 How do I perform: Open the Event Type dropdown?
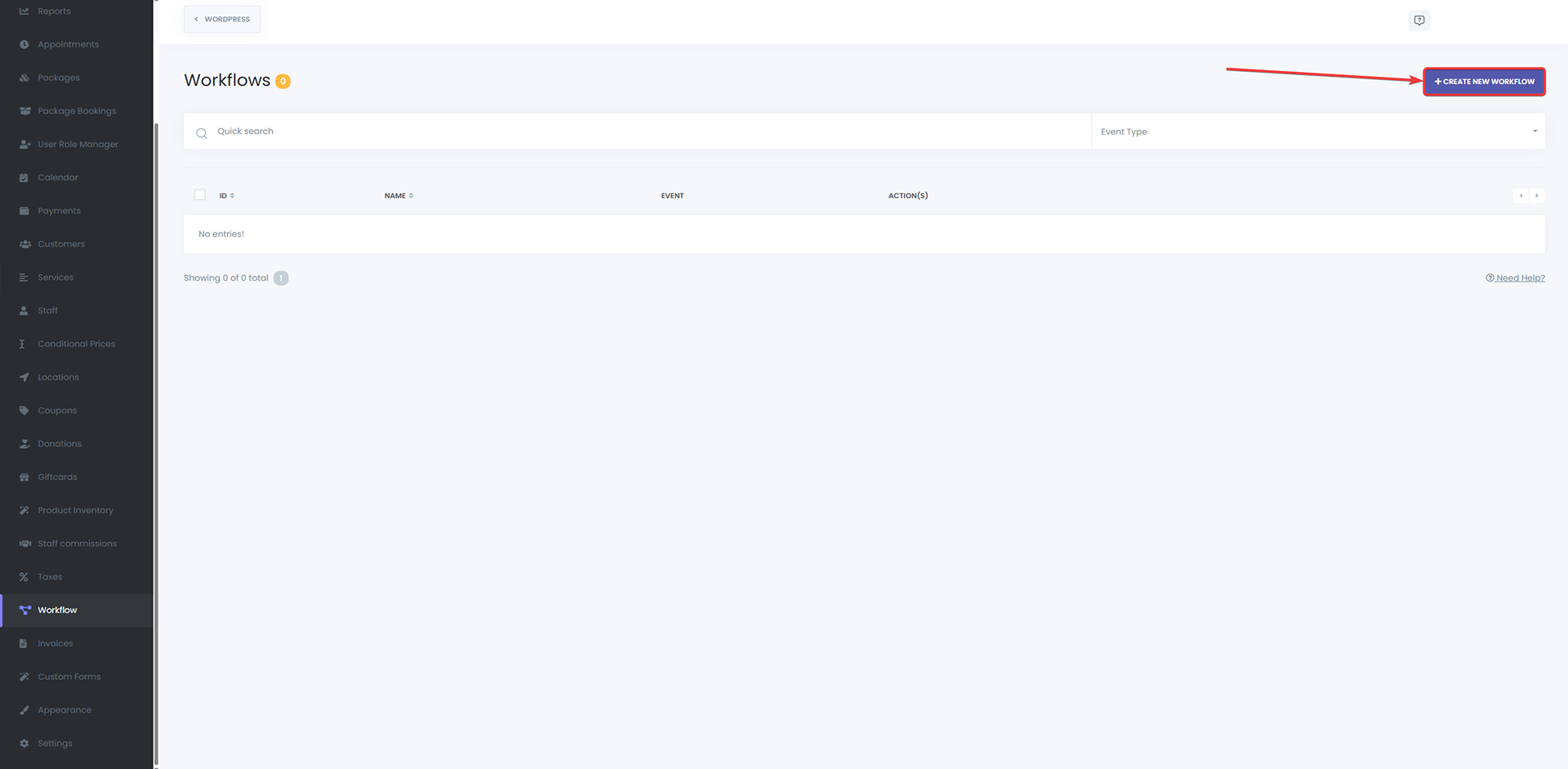pos(1317,131)
